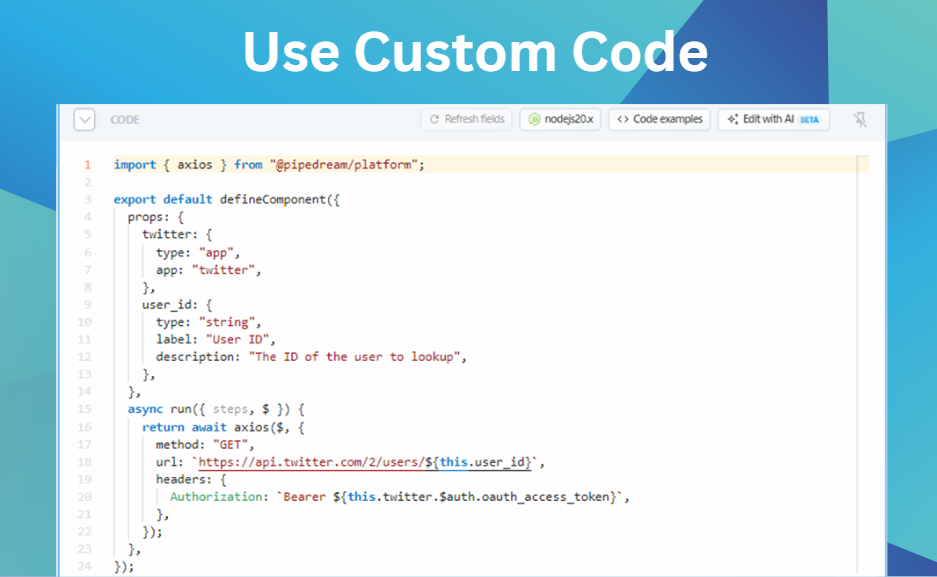
Task: Click the "user_id: {" line
Action: tap(177, 305)
